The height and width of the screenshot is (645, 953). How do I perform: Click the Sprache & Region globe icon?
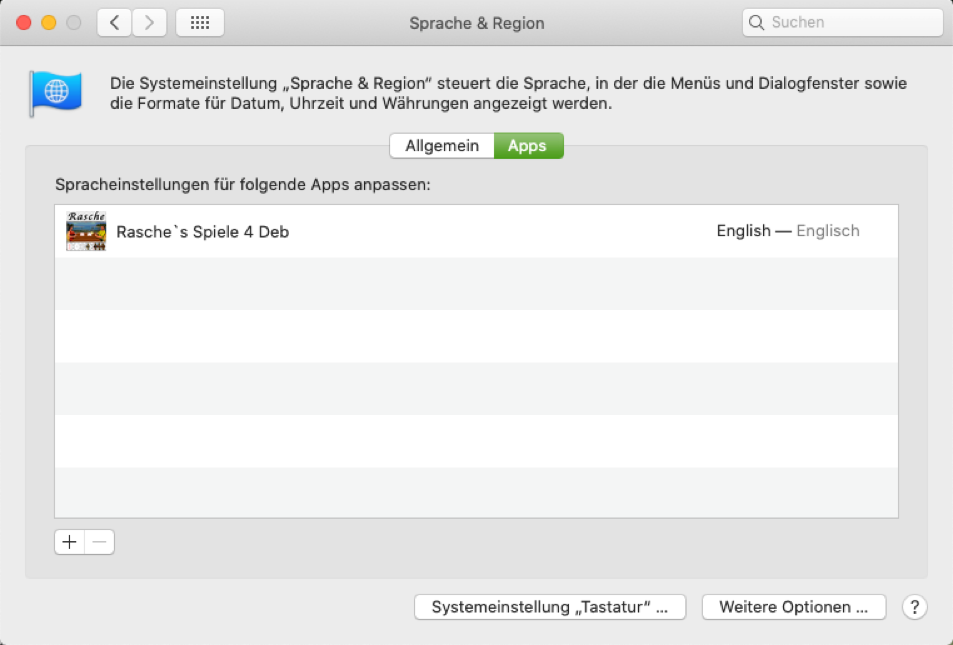55,91
